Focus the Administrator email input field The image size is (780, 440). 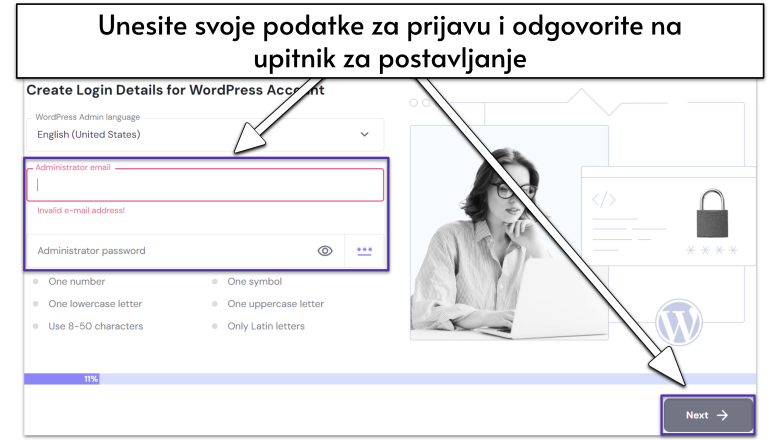click(x=205, y=185)
